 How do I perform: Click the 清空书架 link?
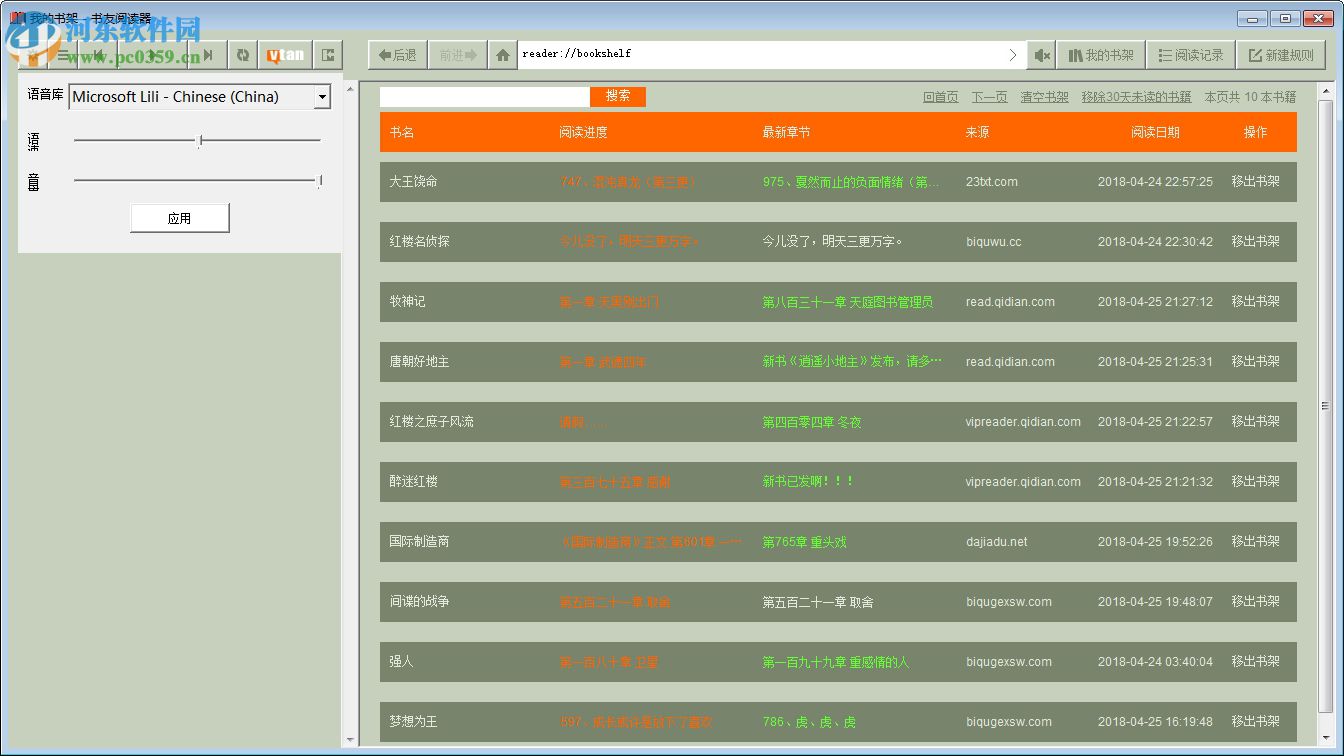point(1044,97)
